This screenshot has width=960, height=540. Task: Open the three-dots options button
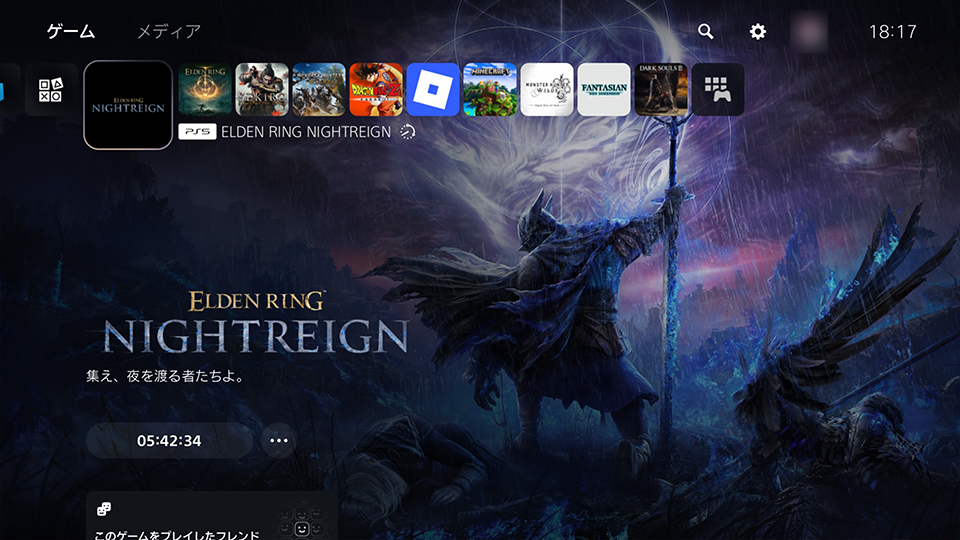(x=279, y=441)
